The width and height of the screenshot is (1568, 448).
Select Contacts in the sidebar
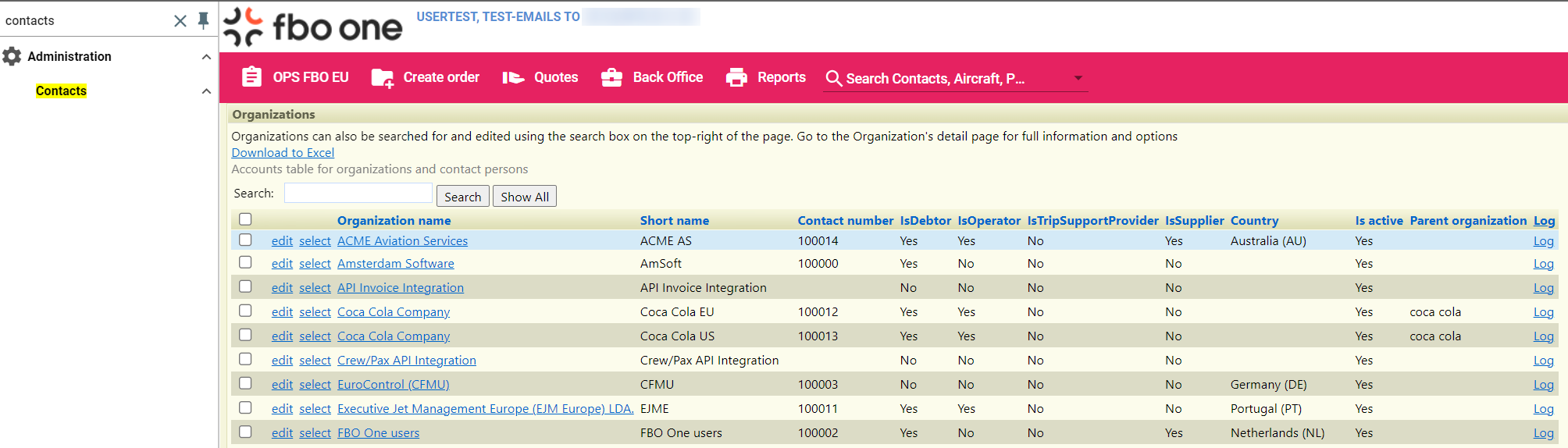coord(61,91)
